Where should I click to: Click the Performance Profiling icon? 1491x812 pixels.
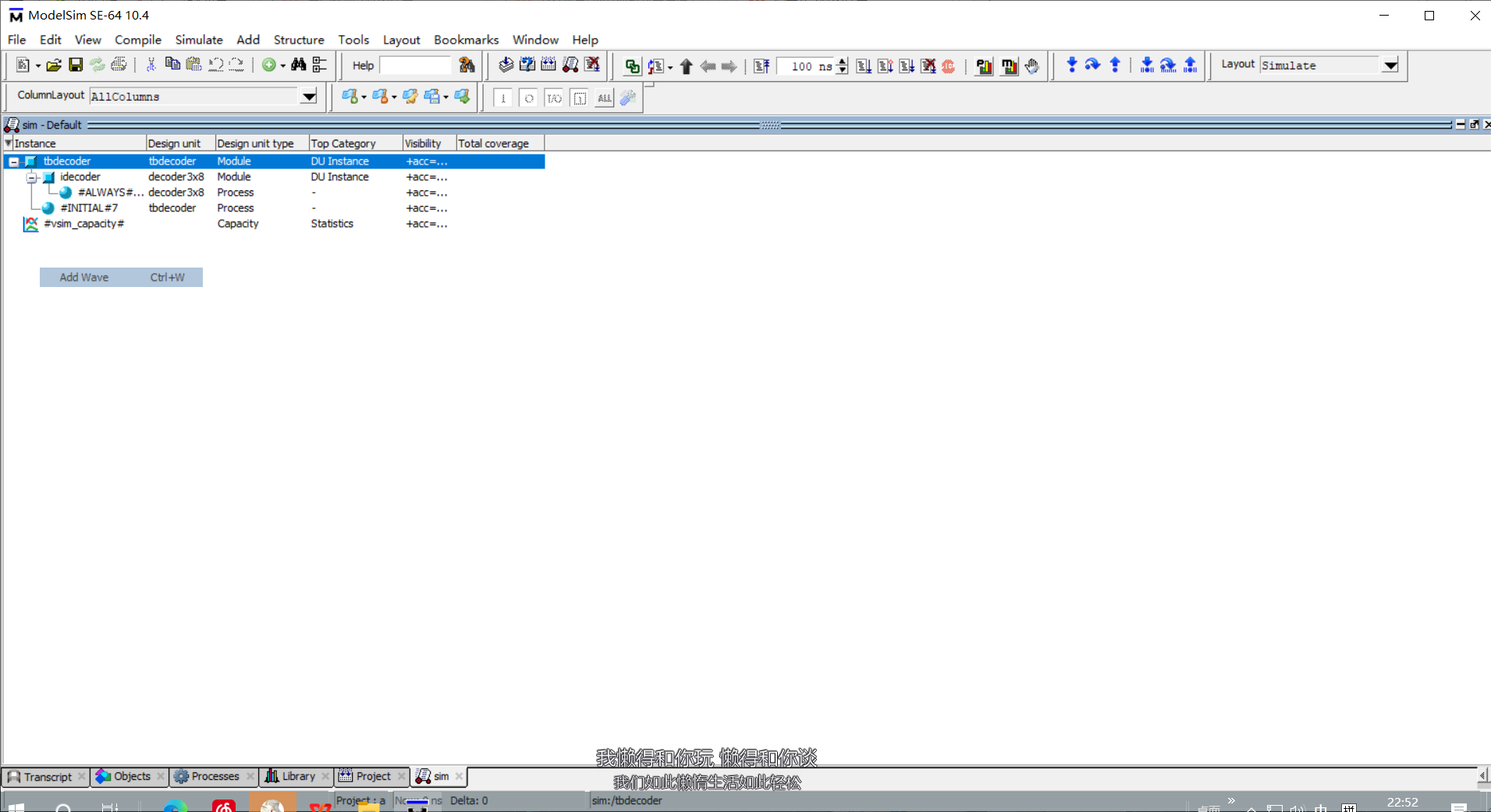point(985,66)
